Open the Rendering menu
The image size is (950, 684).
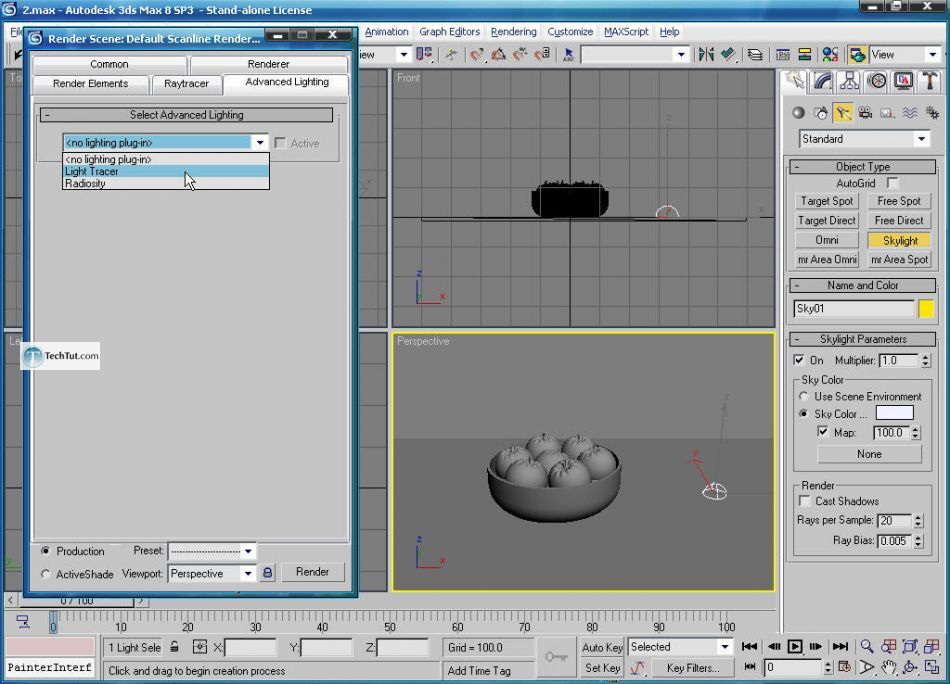pos(513,32)
